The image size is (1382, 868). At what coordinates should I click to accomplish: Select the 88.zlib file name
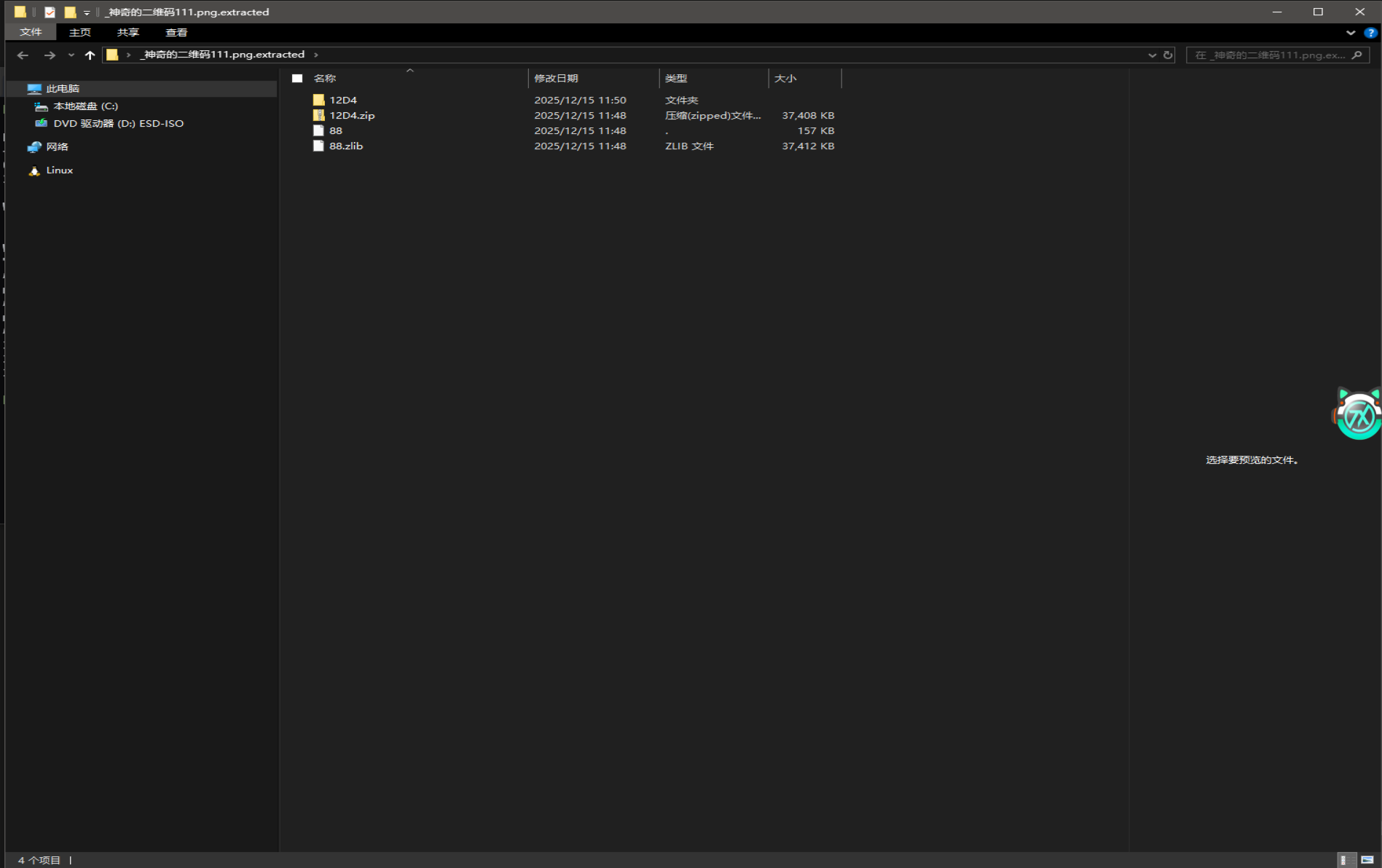point(346,146)
